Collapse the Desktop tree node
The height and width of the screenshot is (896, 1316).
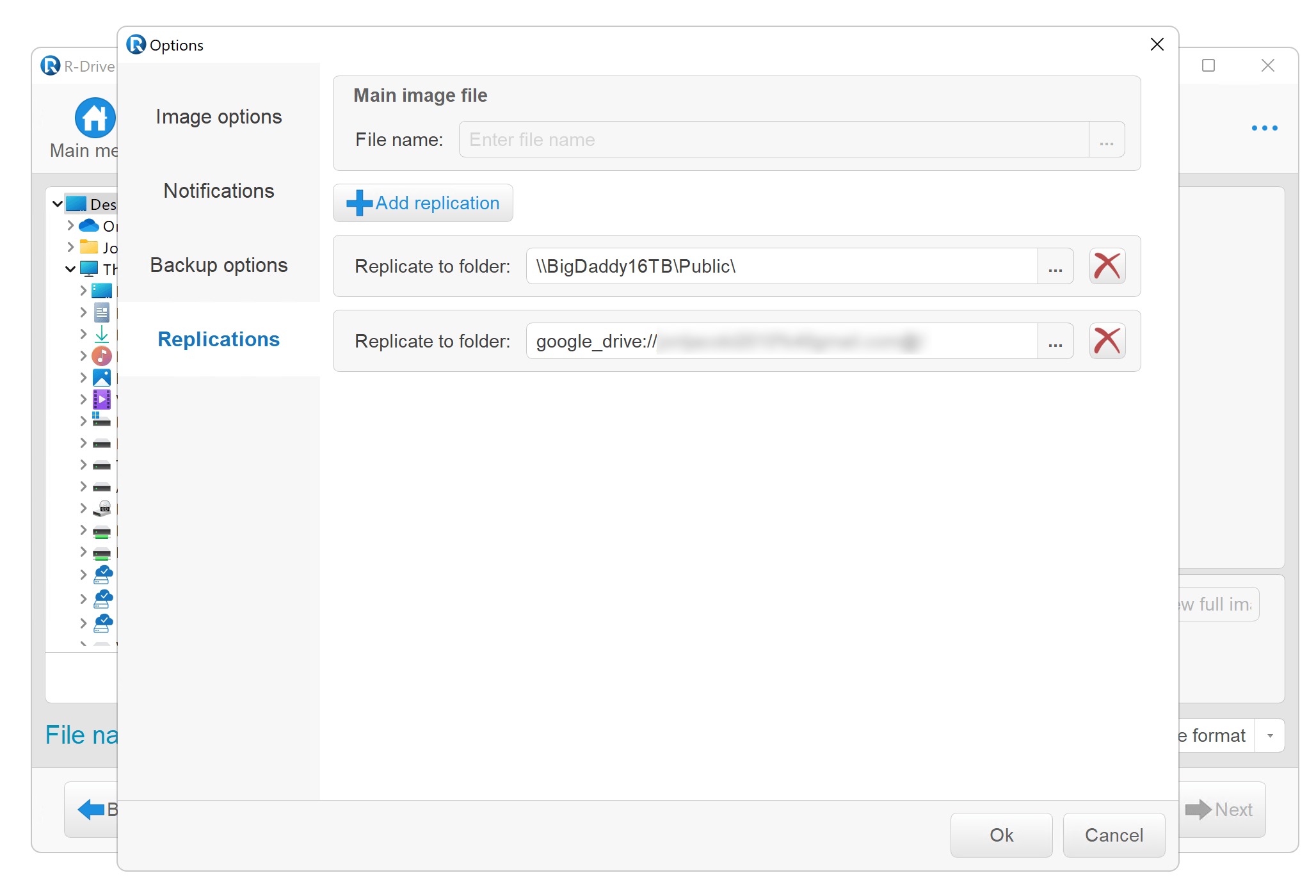57,204
